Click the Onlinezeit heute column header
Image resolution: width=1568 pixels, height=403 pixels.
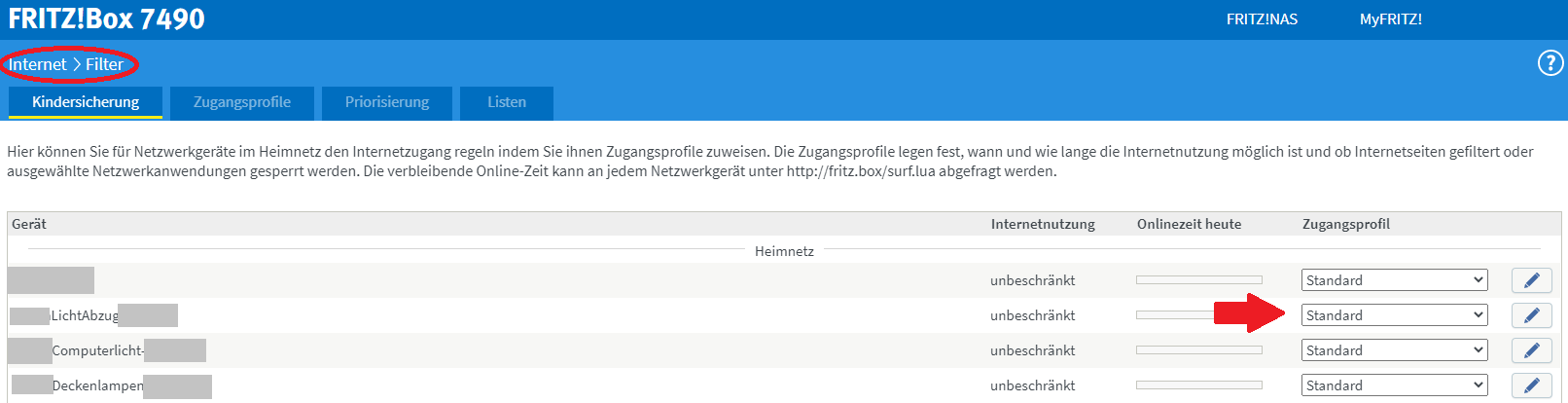click(x=1189, y=224)
